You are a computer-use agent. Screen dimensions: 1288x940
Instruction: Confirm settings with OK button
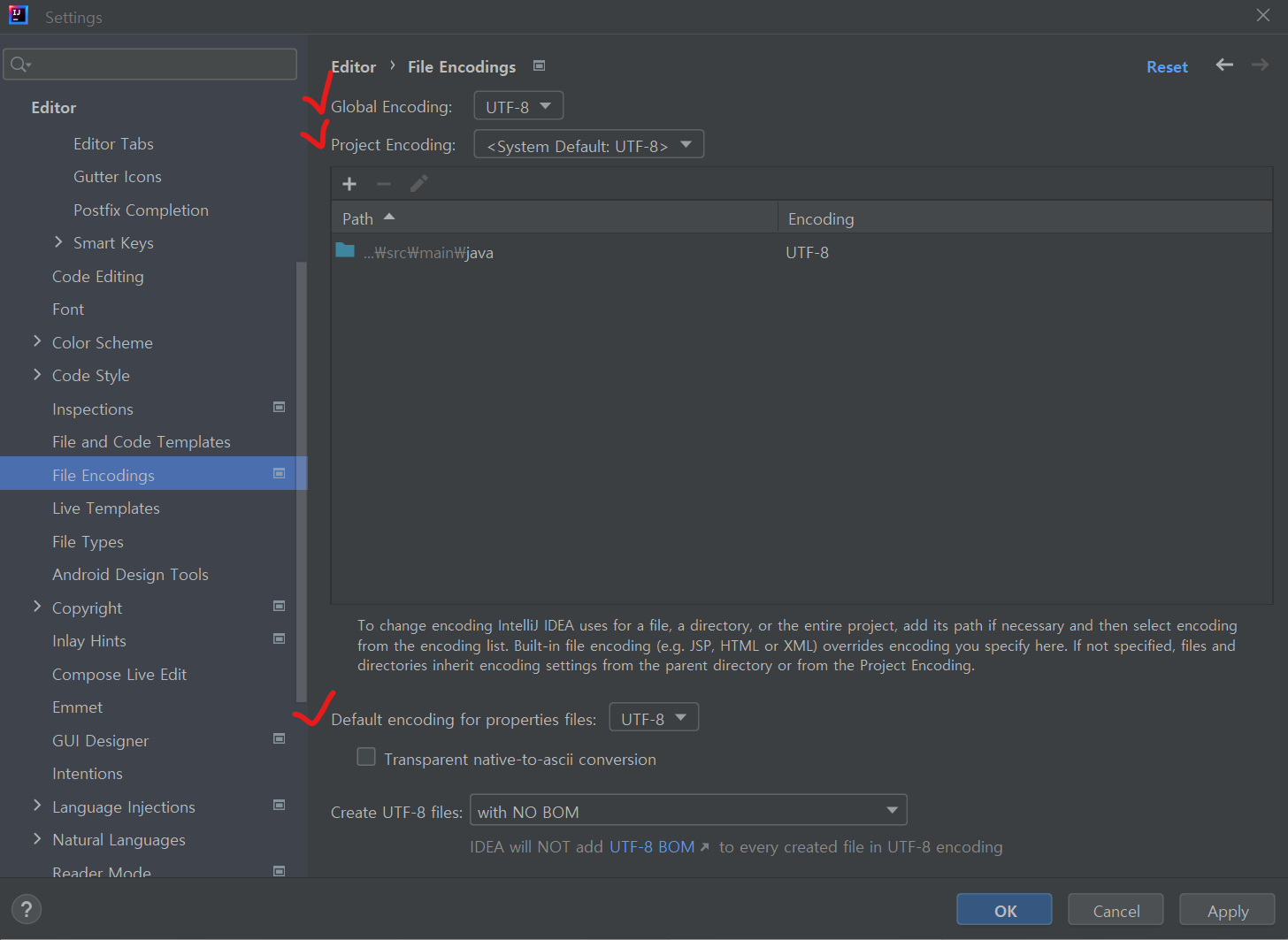pyautogui.click(x=1005, y=910)
